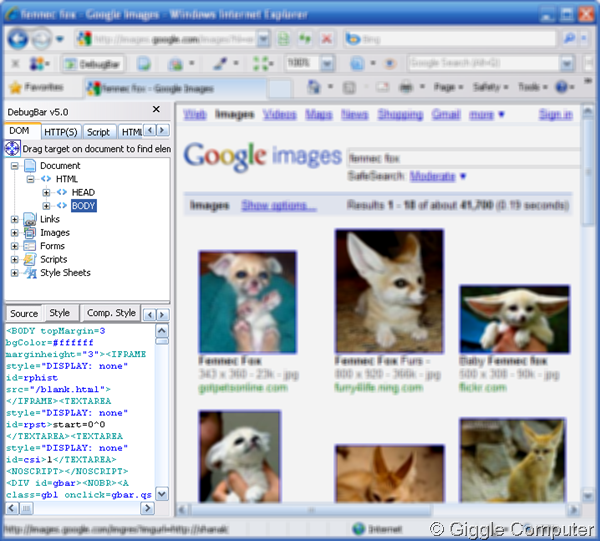
Task: Open the Tools menu
Action: (x=533, y=87)
